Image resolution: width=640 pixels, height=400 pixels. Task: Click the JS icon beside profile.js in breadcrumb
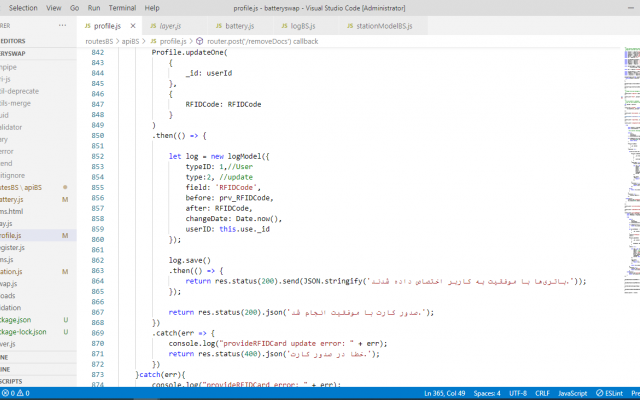(x=153, y=41)
